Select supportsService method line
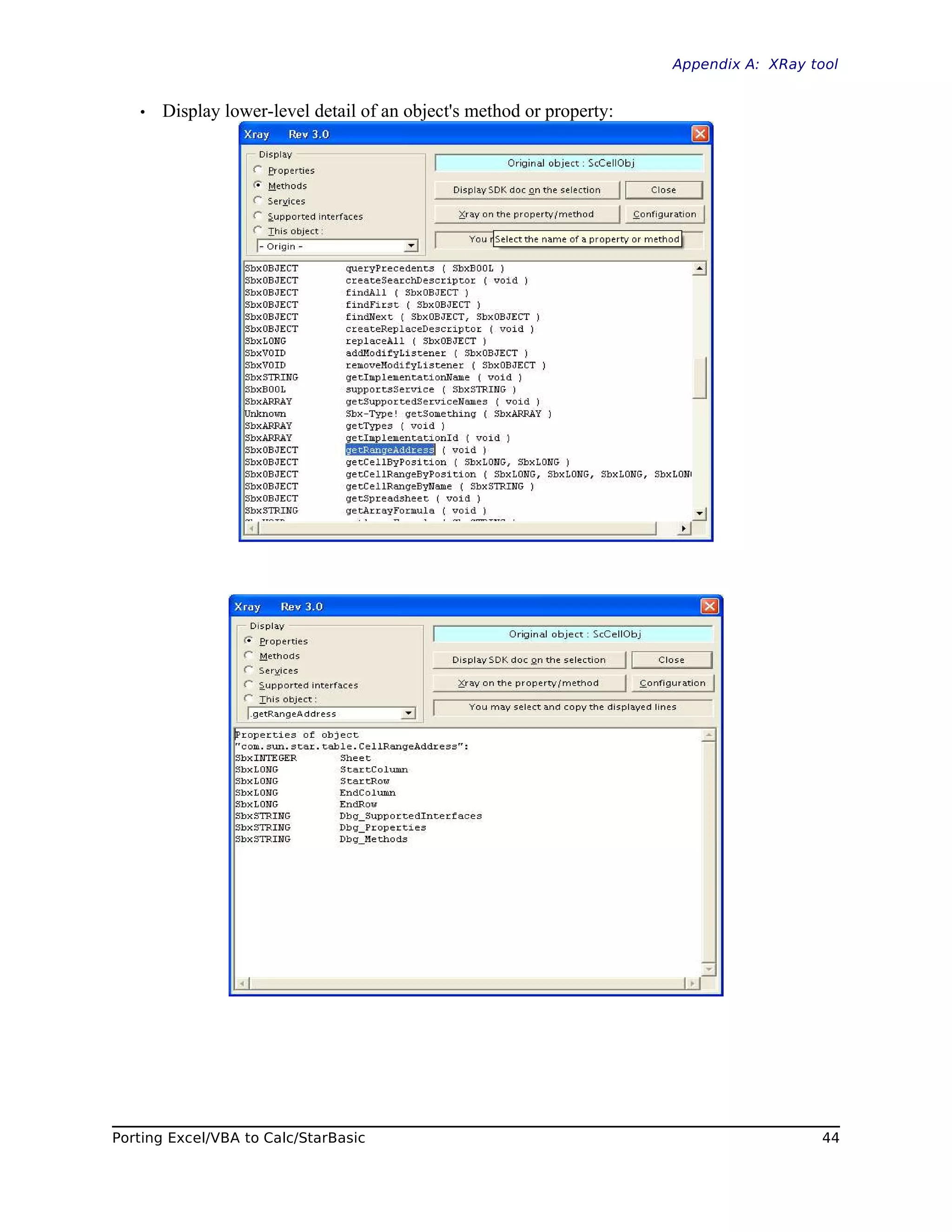This screenshot has height=1232, width=952. point(380,390)
